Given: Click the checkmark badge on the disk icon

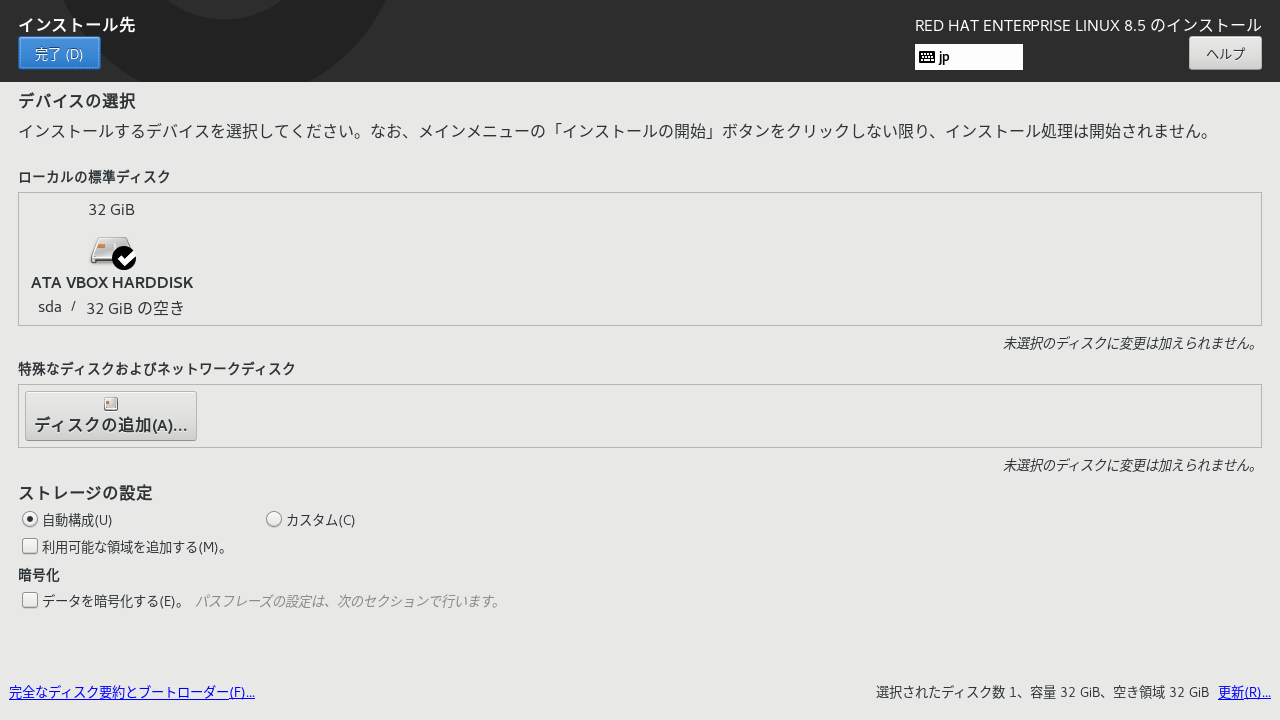Looking at the screenshot, I should [x=123, y=259].
